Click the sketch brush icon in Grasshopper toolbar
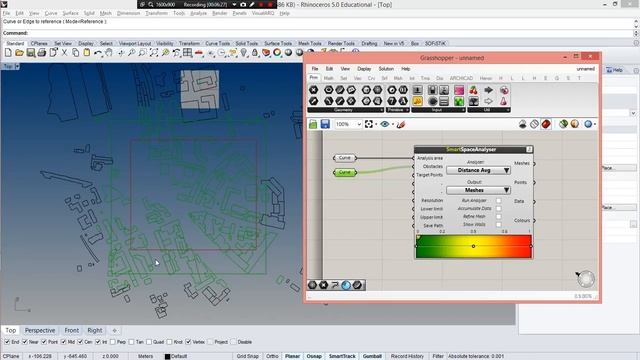The image size is (640, 360). tap(401, 124)
